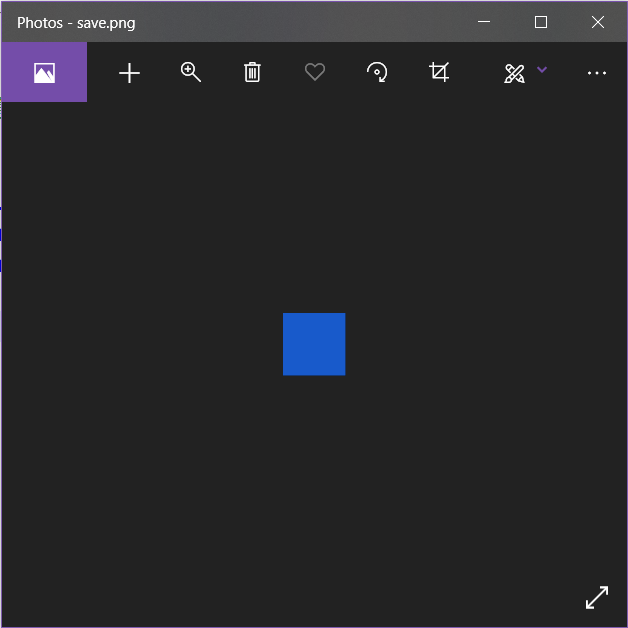Delete the photo with the trash icon
The image size is (628, 628).
point(252,72)
